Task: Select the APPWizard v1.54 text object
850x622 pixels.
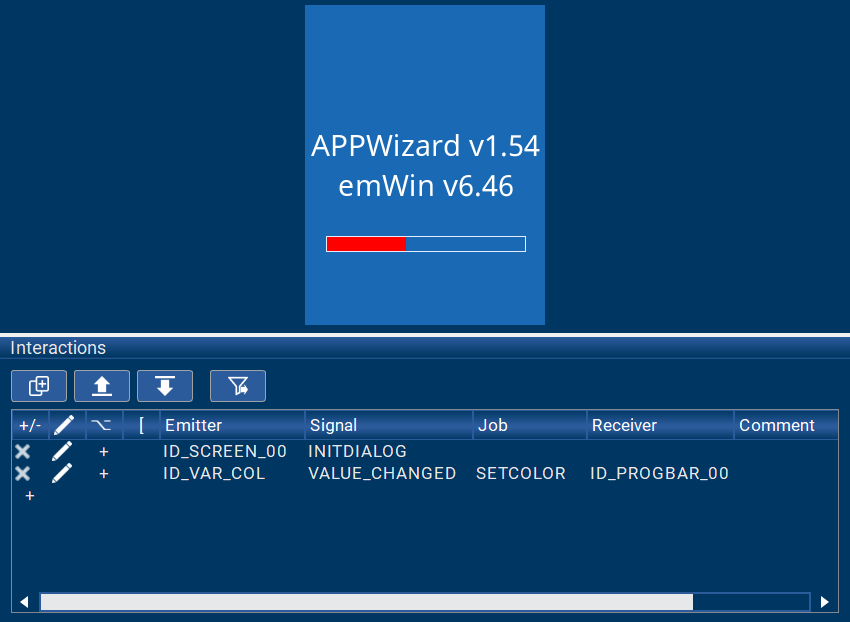Action: coord(426,146)
